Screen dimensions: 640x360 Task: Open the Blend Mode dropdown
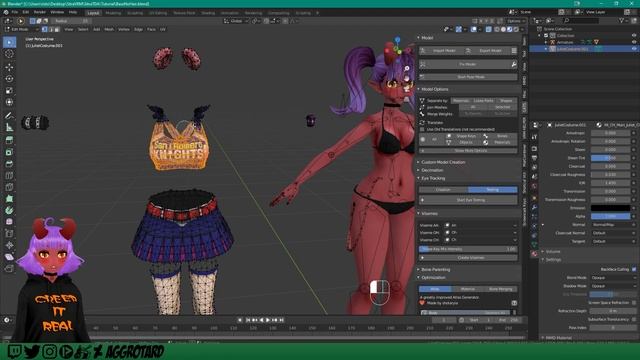[x=613, y=278]
